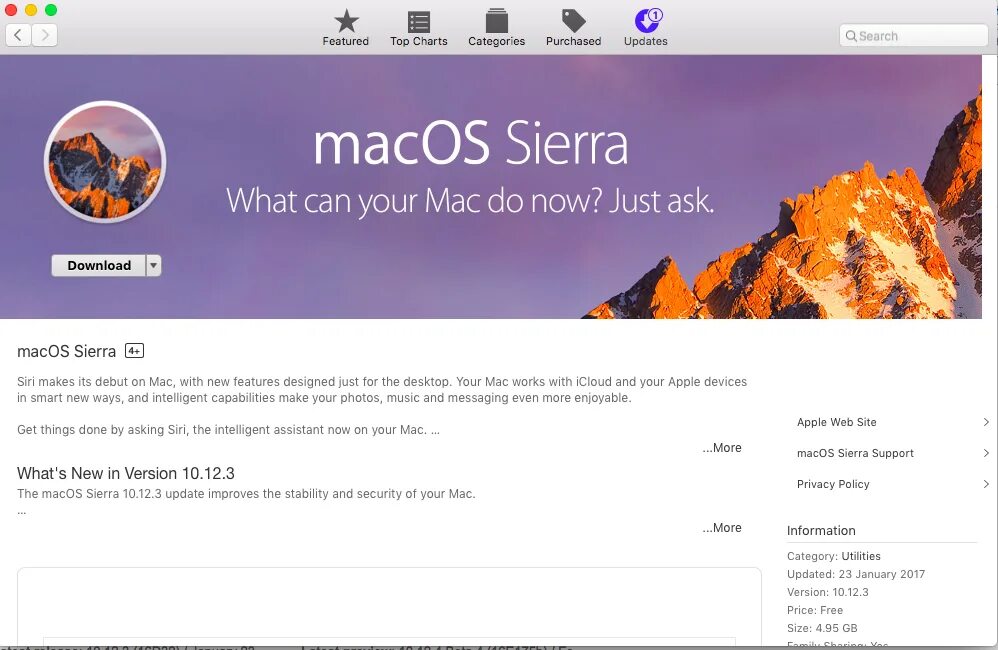Screen dimensions: 998x650
Task: Open the Featured star icon
Action: [346, 21]
